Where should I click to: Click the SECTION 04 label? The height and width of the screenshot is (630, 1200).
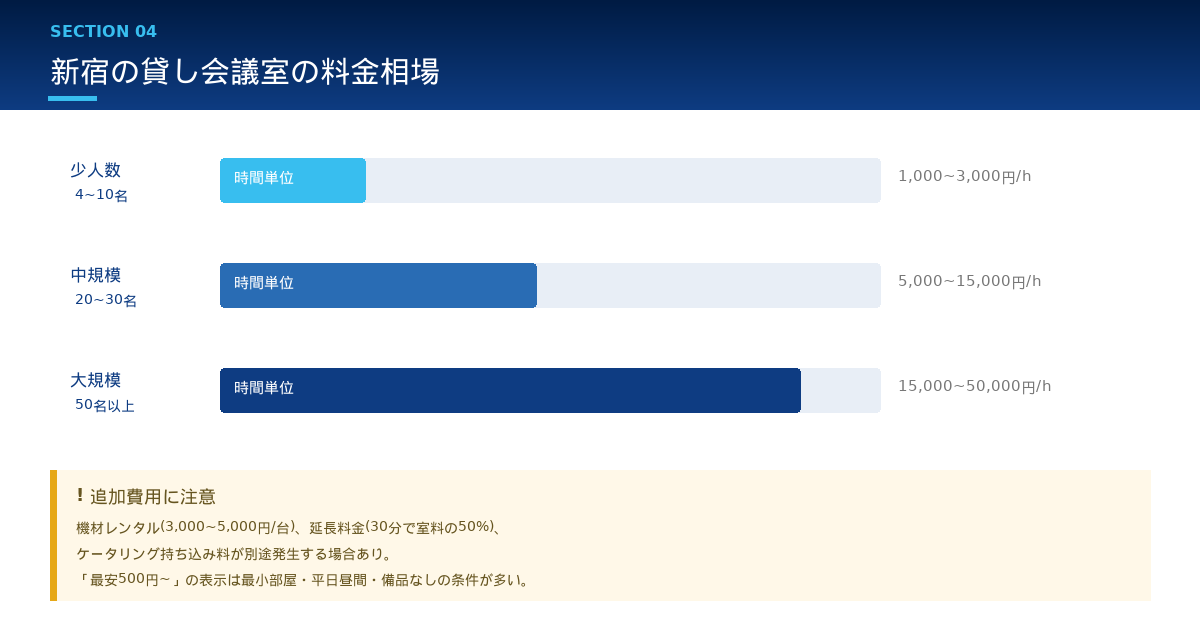click(103, 31)
